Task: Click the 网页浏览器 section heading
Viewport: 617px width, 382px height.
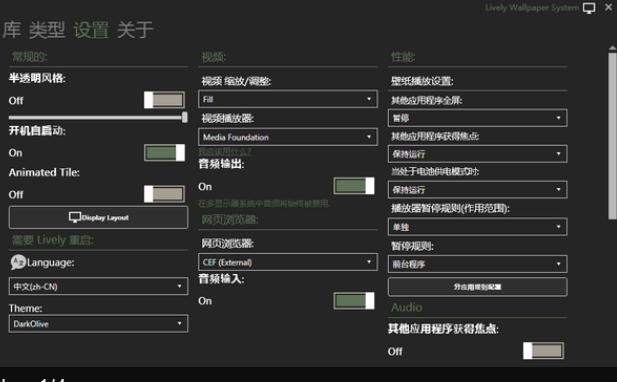Action: [230, 220]
